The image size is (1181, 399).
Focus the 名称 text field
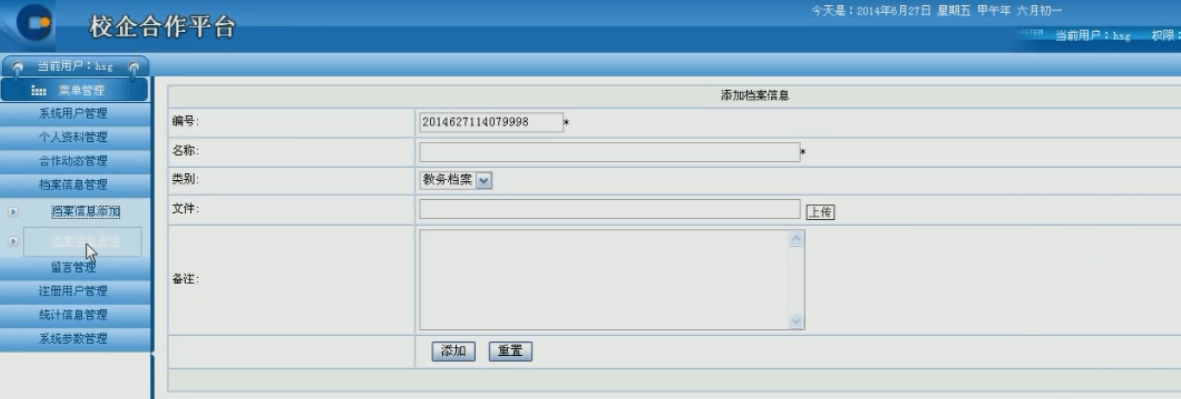click(609, 152)
